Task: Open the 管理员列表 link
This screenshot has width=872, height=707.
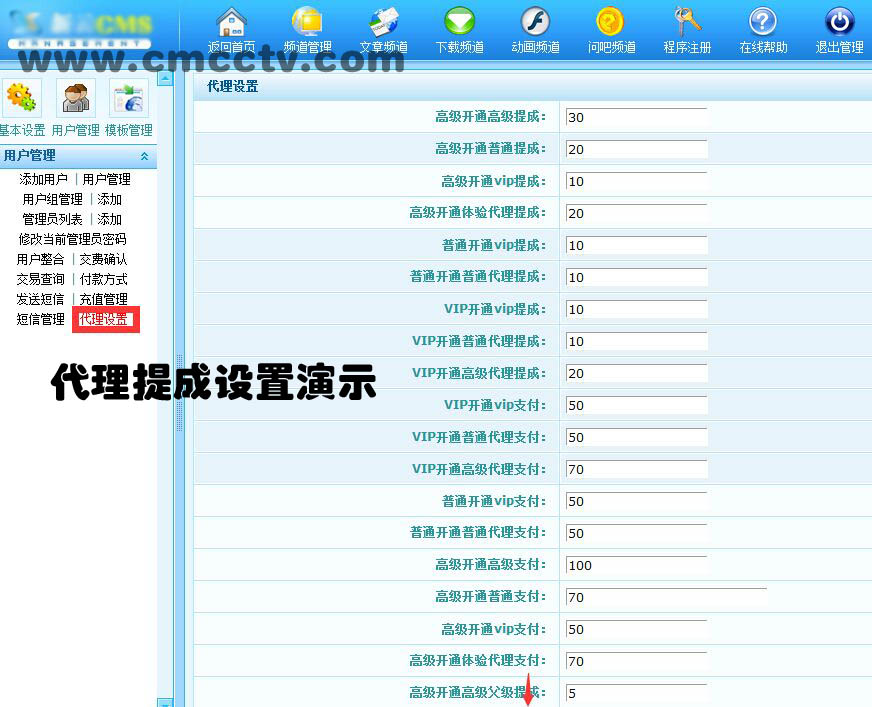Action: coord(52,219)
